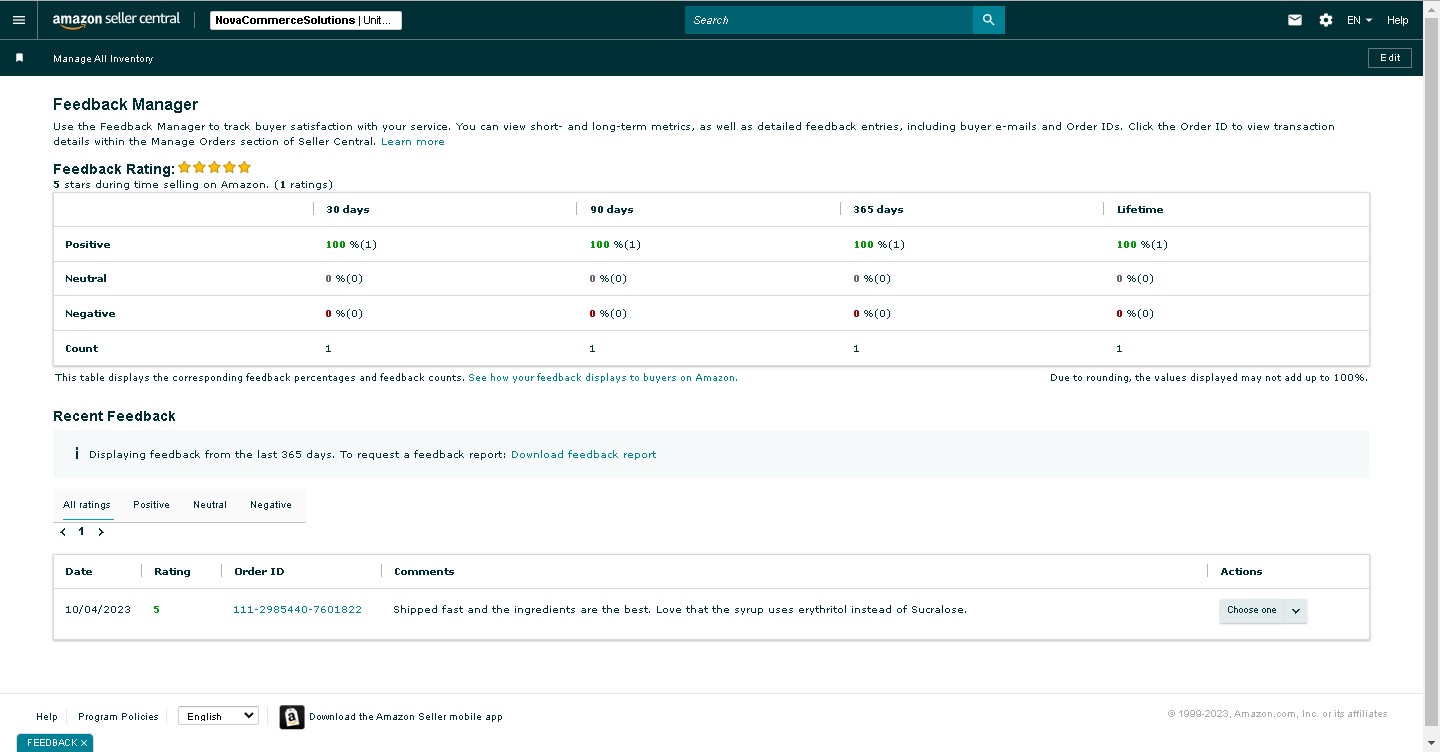Viewport: 1440px width, 752px height.
Task: Click Help in the top bar
Action: point(1398,20)
